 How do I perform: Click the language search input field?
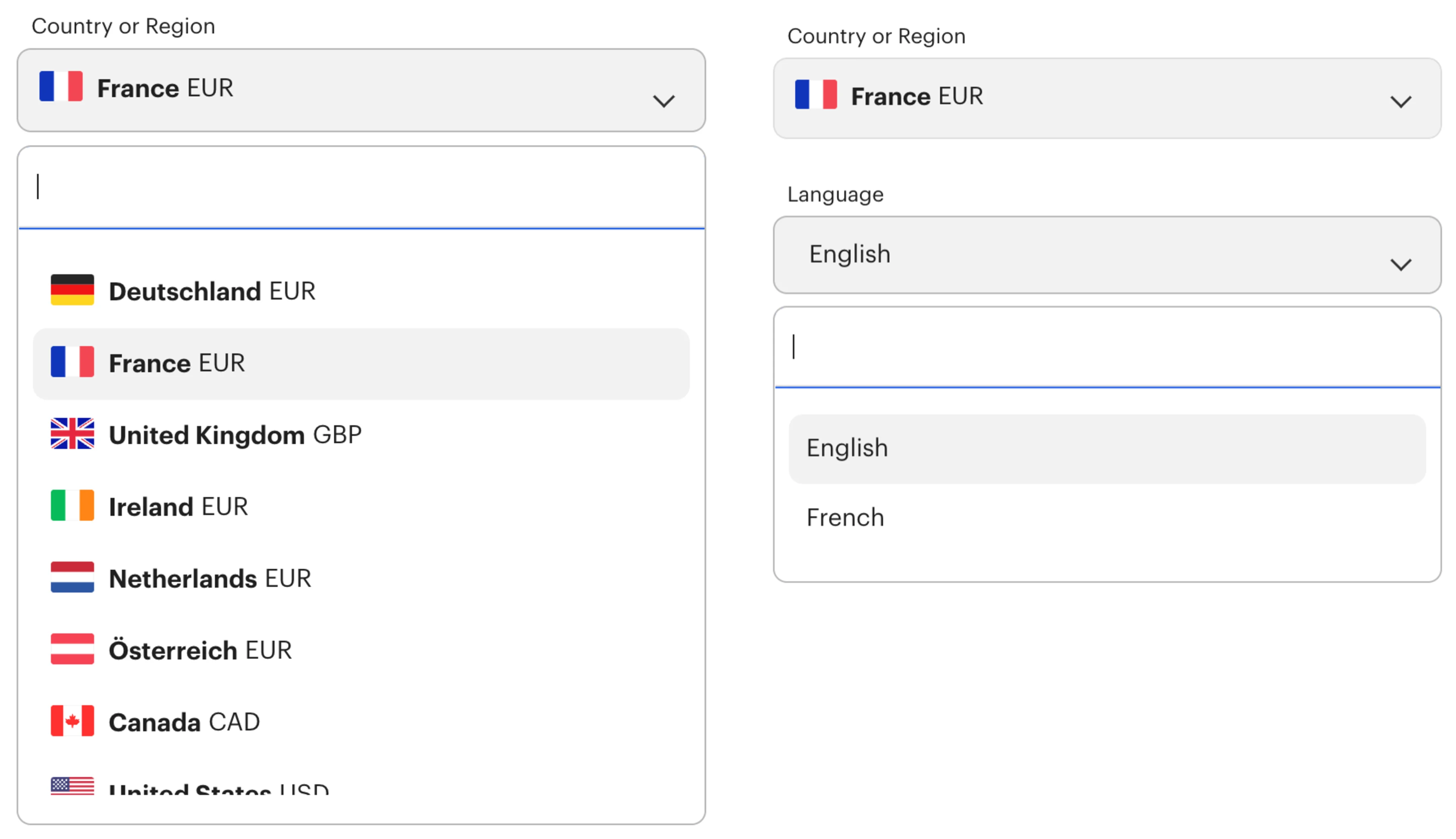pyautogui.click(x=1106, y=347)
